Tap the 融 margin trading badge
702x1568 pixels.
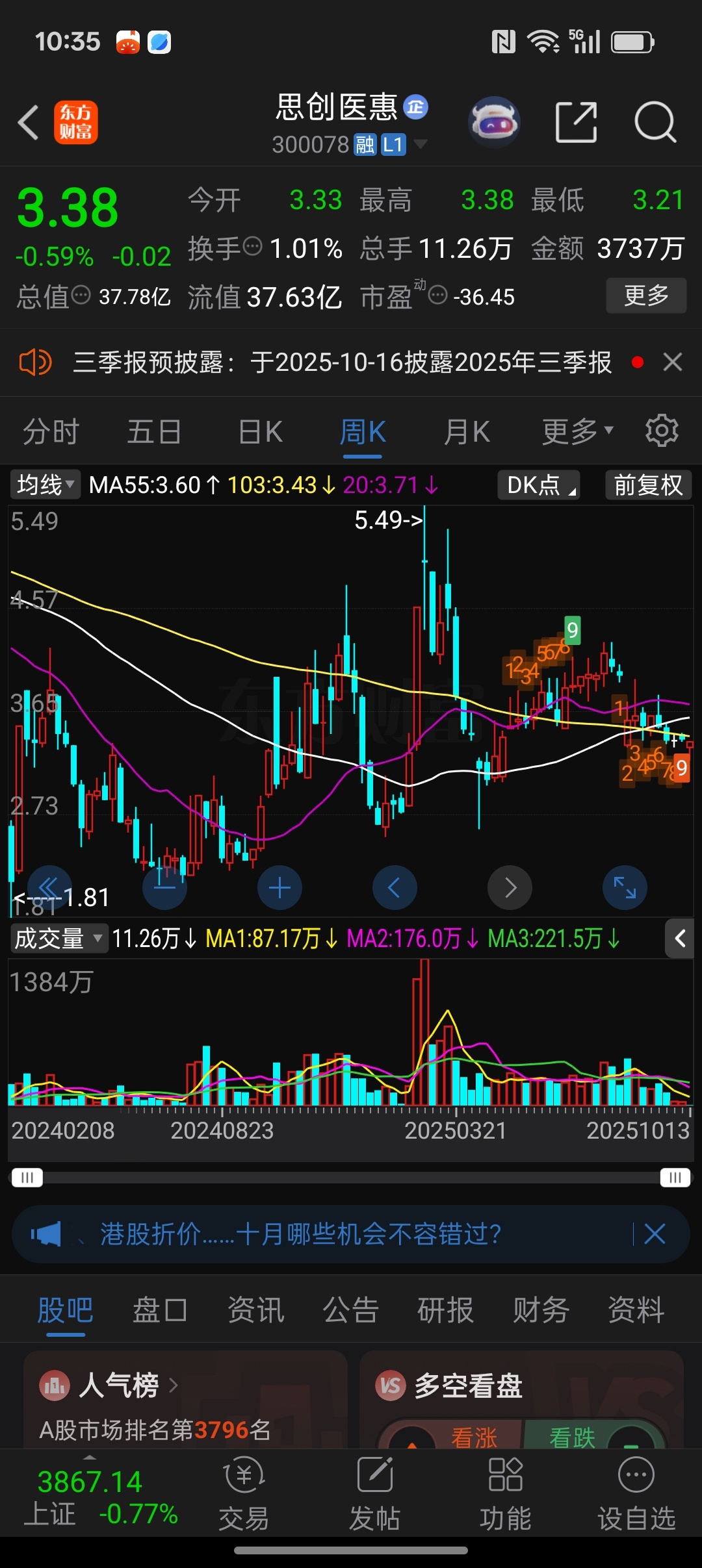(x=365, y=145)
